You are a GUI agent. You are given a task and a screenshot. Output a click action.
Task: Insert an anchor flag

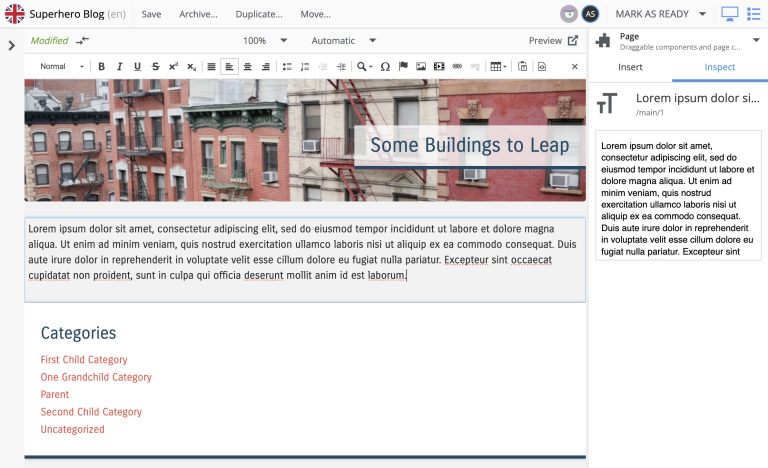click(403, 67)
